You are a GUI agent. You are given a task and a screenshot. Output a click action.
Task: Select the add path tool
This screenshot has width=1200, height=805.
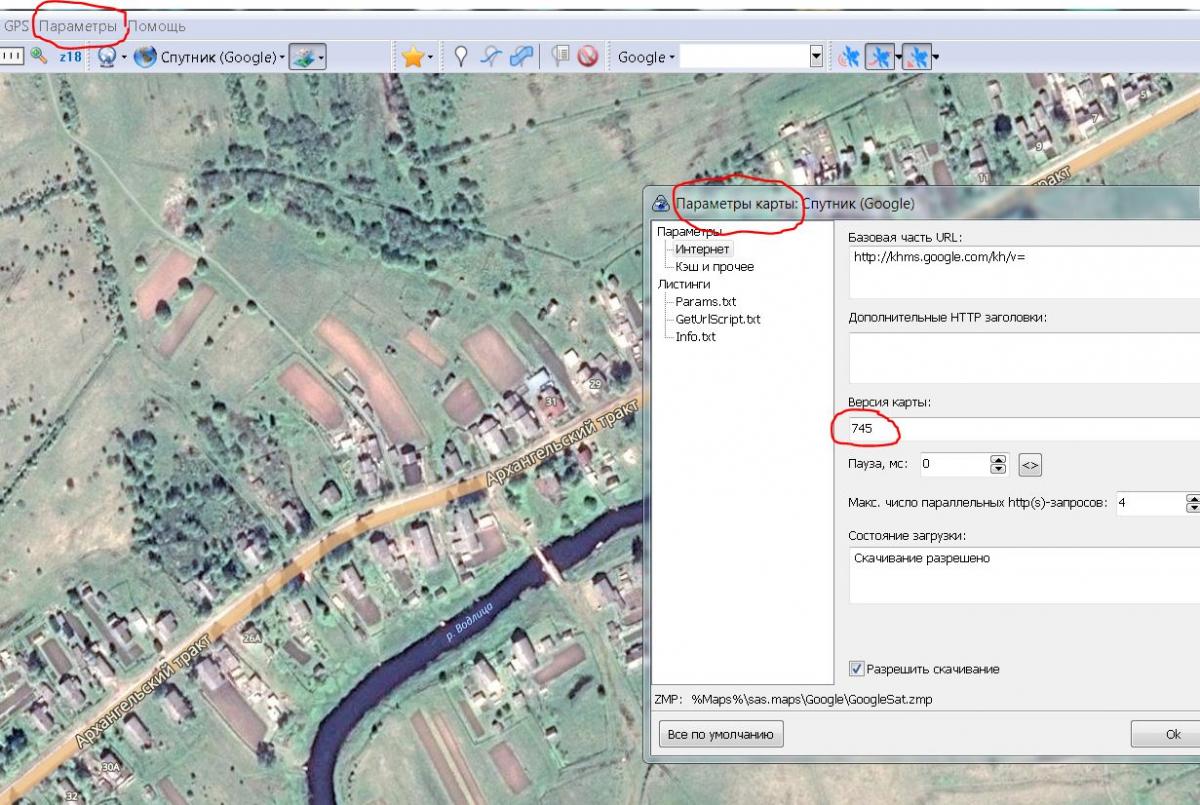click(490, 57)
